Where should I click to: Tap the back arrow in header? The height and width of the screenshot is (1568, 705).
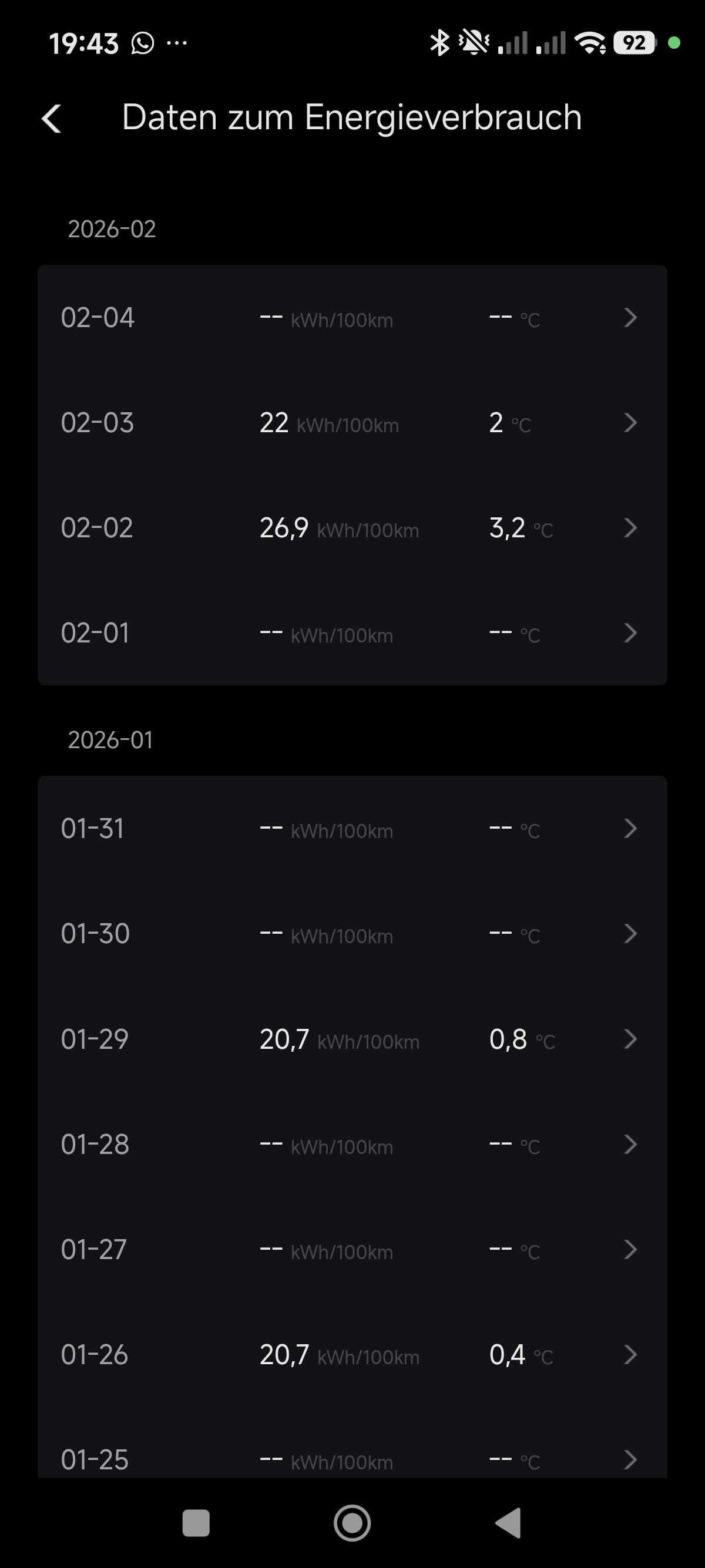[x=52, y=118]
